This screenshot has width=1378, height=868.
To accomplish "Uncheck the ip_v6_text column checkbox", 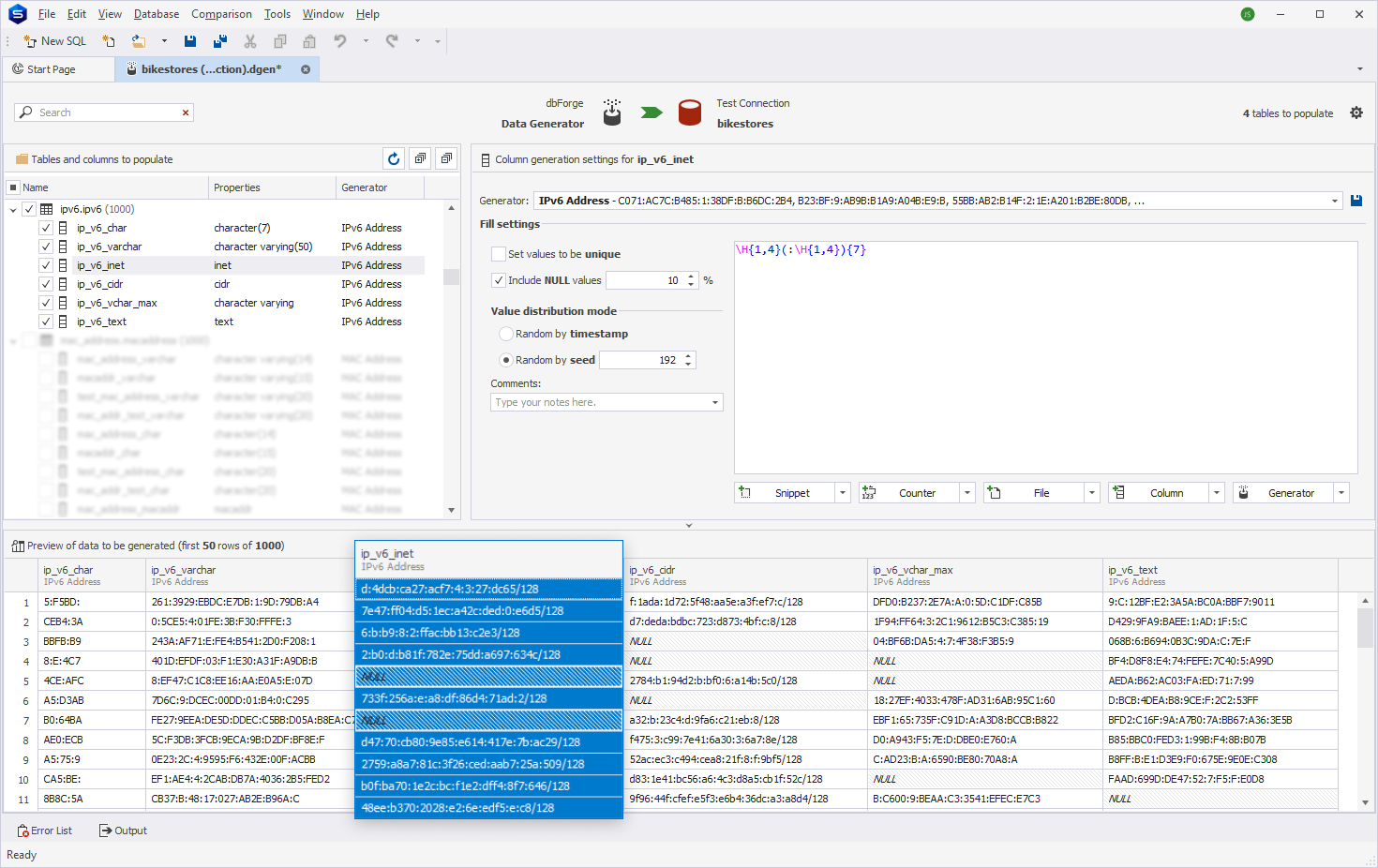I will click(x=46, y=322).
